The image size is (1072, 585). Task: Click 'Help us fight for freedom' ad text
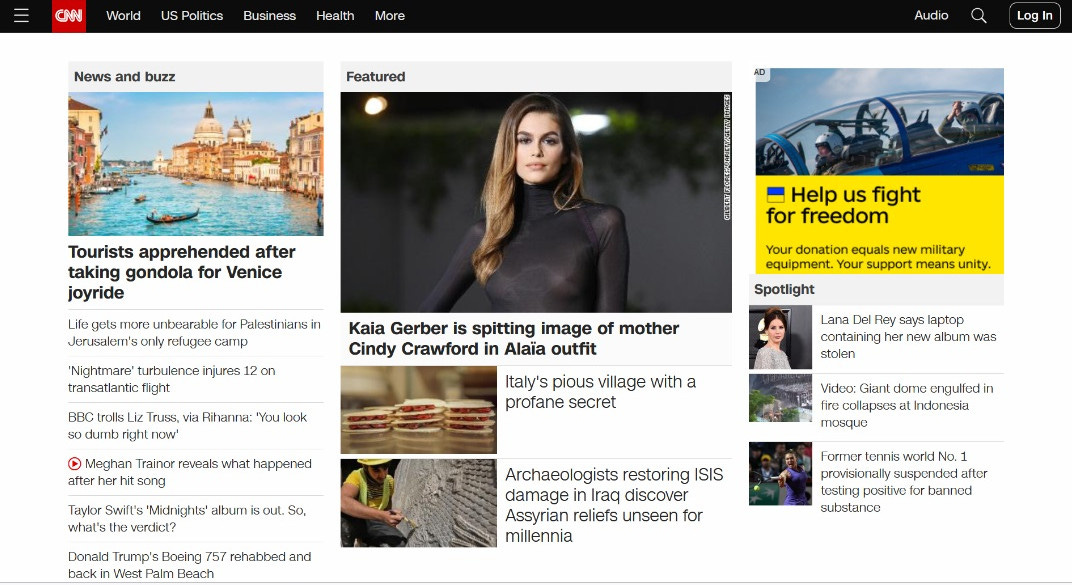coord(844,205)
